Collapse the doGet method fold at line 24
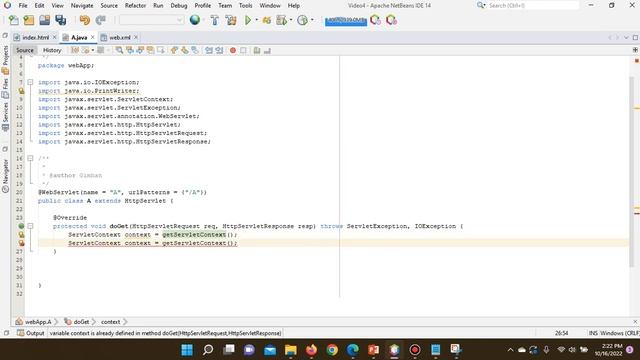 30,226
